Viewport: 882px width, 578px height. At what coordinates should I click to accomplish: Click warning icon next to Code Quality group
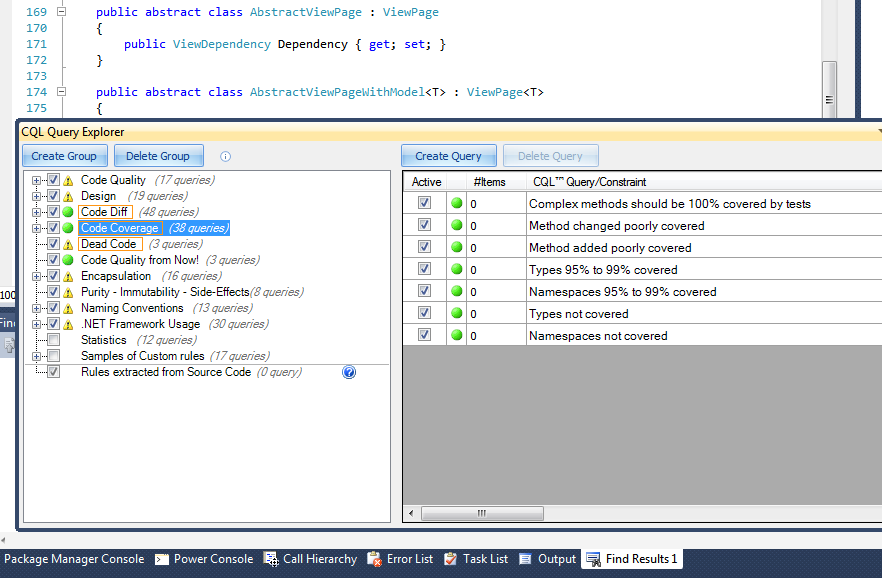(x=68, y=180)
